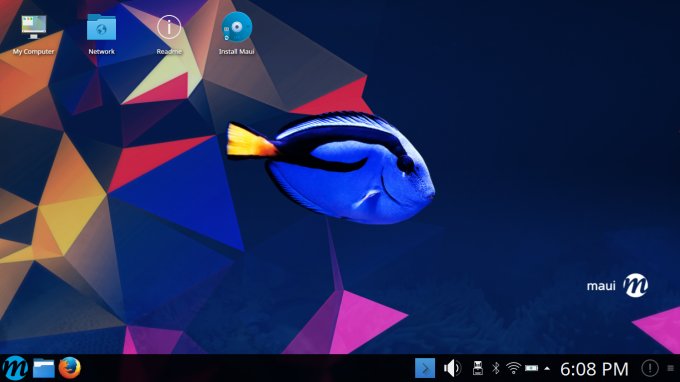Click the blue arrow taskbar button
Viewport: 680px width, 382px height.
[425, 368]
